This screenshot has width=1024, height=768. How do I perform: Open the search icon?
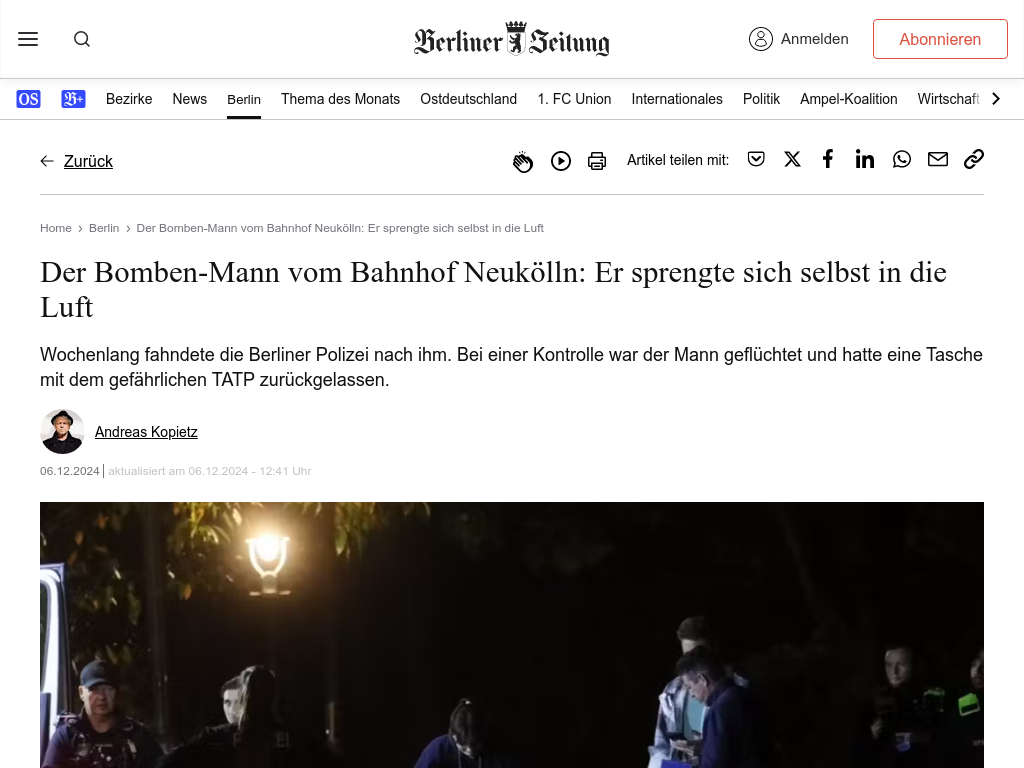(x=82, y=39)
